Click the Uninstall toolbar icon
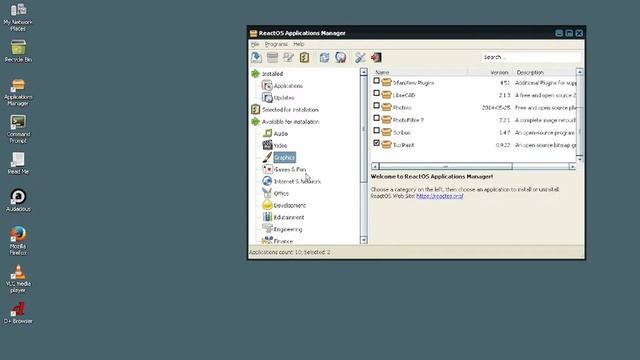 [272, 57]
